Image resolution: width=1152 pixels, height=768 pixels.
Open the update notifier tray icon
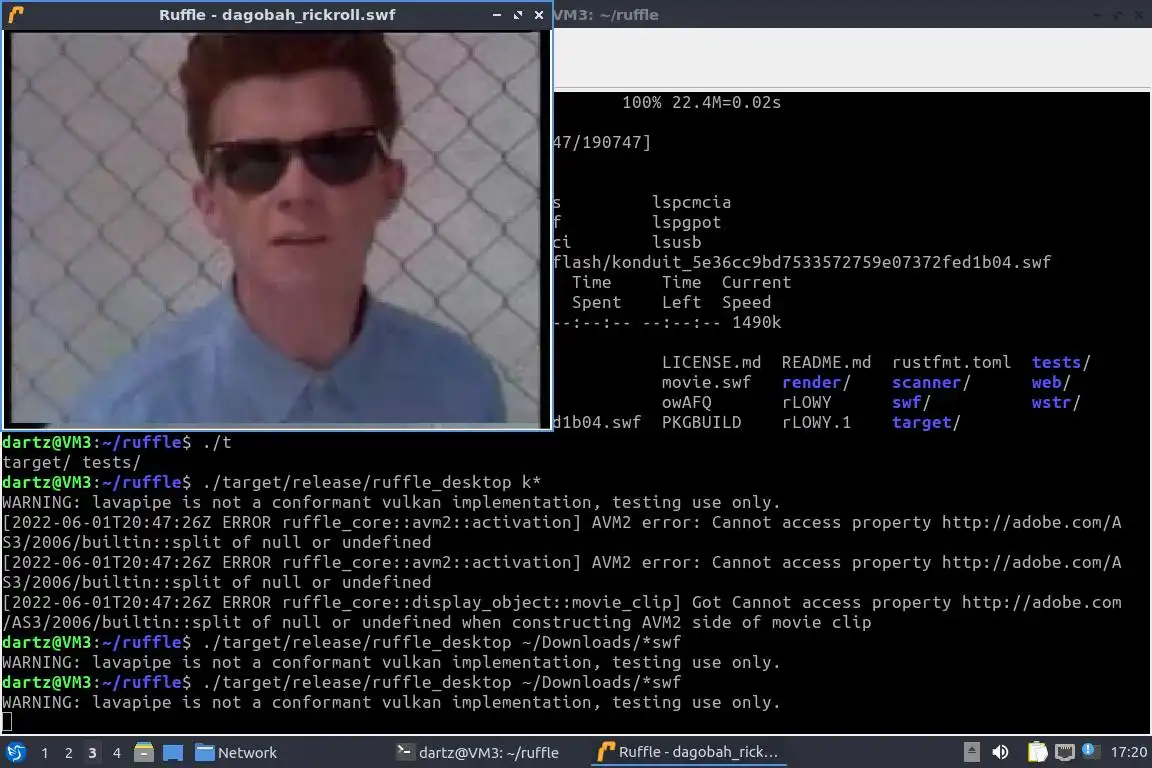(1090, 751)
